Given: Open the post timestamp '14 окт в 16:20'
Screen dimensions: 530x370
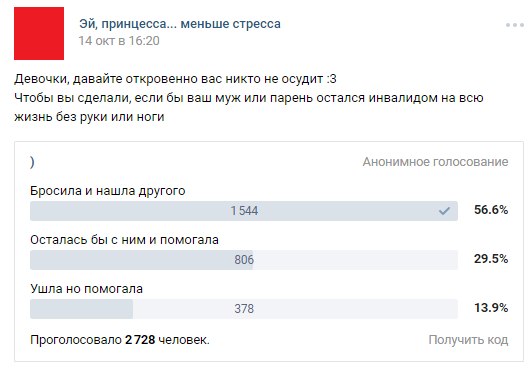Looking at the screenshot, I should point(119,41).
